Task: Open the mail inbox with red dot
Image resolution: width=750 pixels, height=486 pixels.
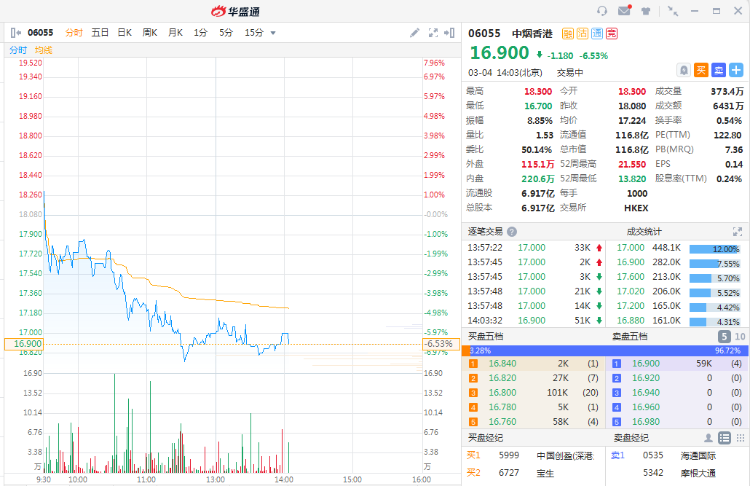Action: coord(624,10)
